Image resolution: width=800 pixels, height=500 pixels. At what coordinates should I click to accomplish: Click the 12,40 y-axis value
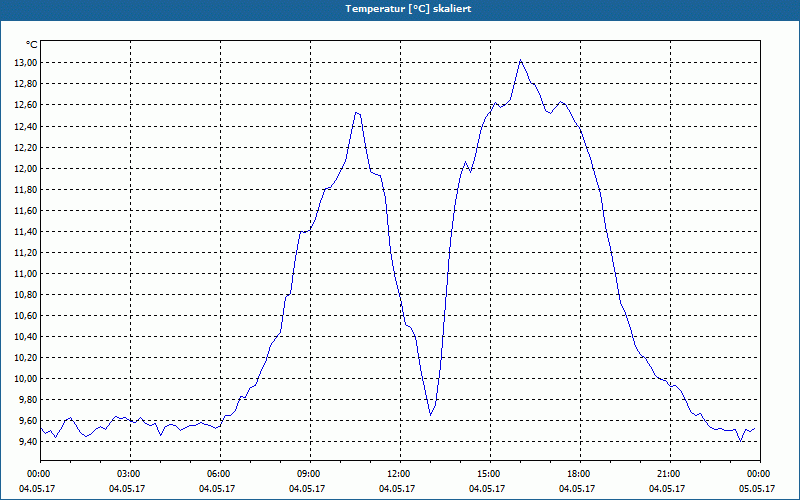[27, 126]
